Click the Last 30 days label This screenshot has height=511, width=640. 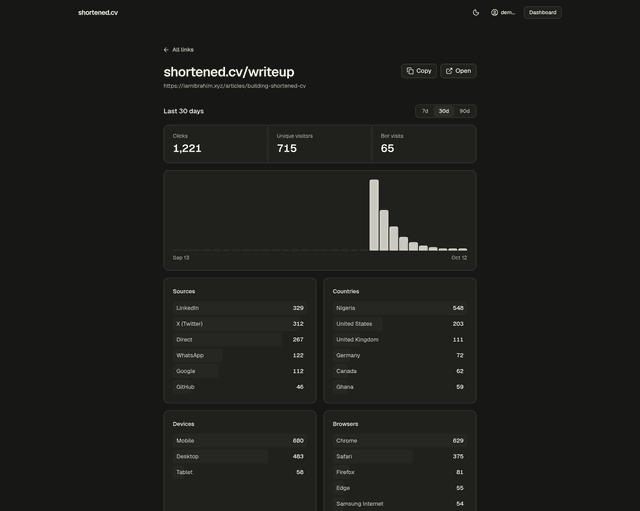coord(184,111)
